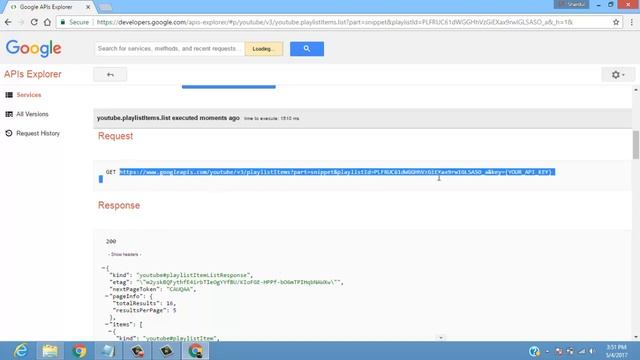Collapse the root JSON response object

click(x=103, y=268)
